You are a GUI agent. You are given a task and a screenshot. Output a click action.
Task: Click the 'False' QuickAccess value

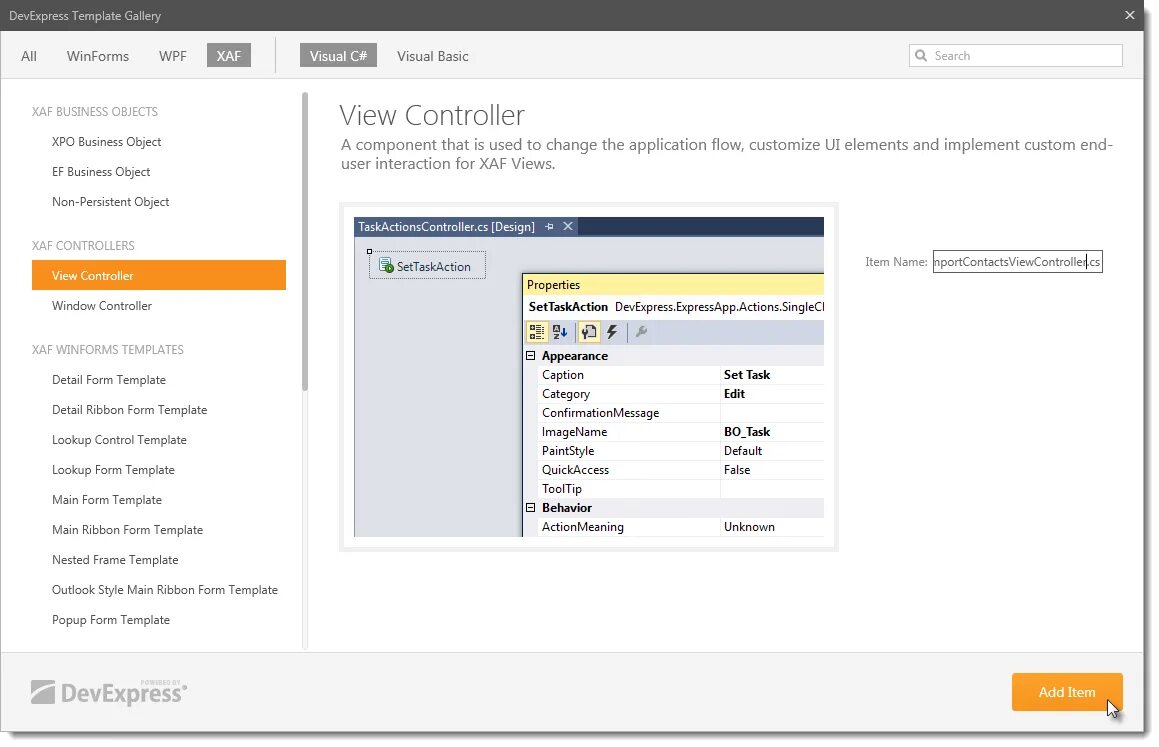click(x=737, y=470)
